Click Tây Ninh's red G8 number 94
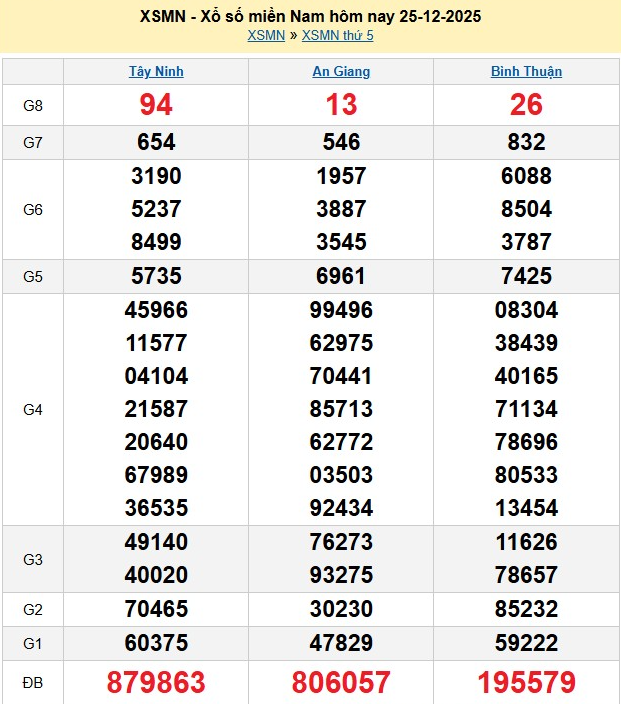The height and width of the screenshot is (704, 621). click(156, 105)
